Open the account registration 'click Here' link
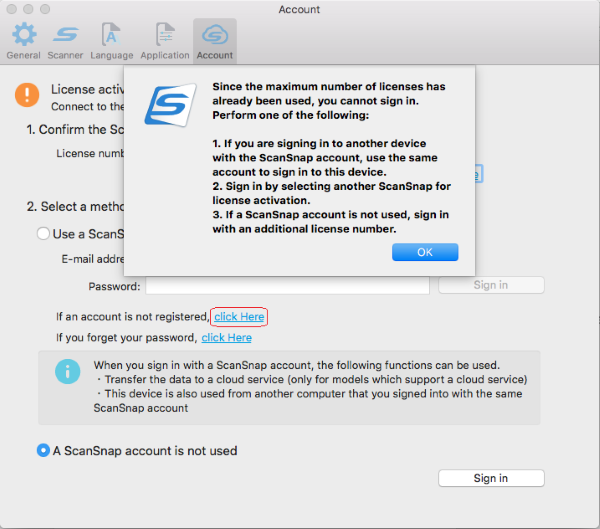Viewport: 600px width, 529px height. 239,317
